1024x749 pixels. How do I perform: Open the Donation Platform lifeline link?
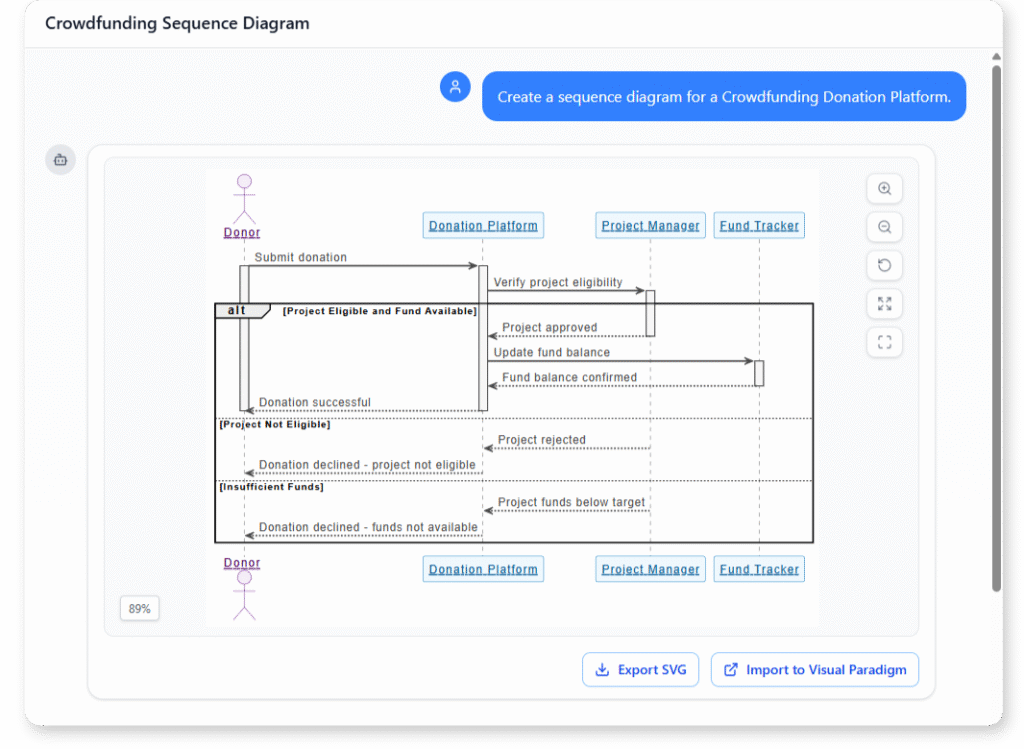tap(483, 225)
